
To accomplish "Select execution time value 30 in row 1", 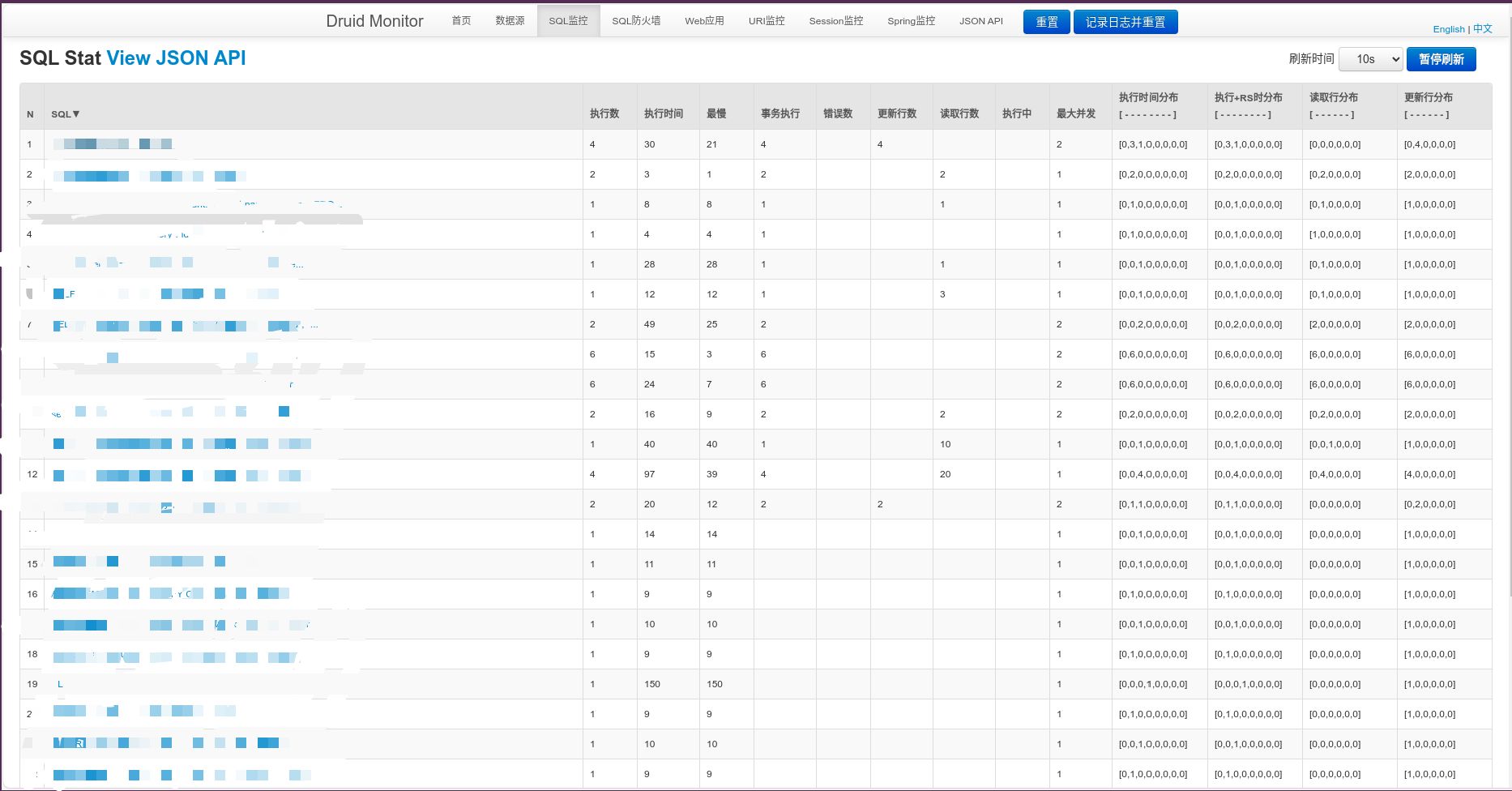I will click(x=649, y=144).
